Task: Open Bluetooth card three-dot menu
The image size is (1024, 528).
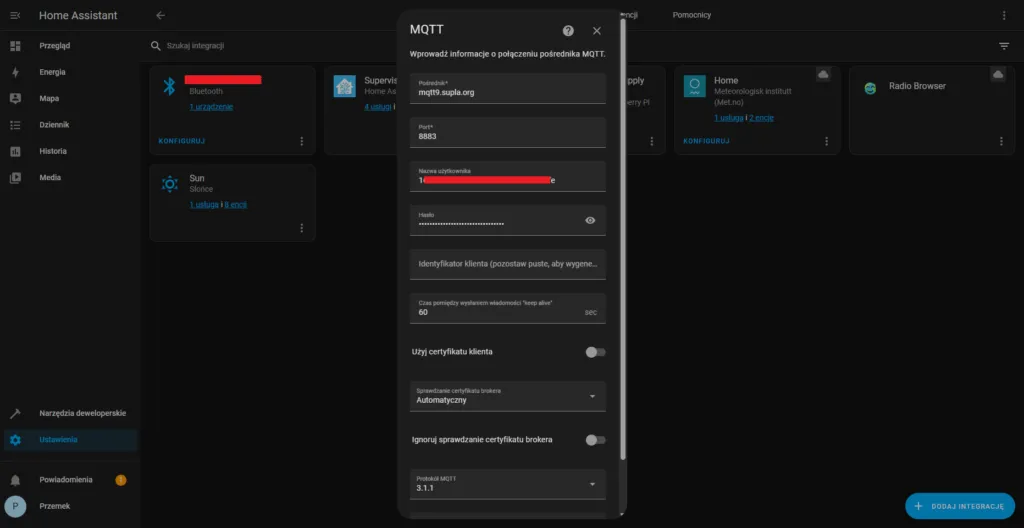Action: click(302, 141)
